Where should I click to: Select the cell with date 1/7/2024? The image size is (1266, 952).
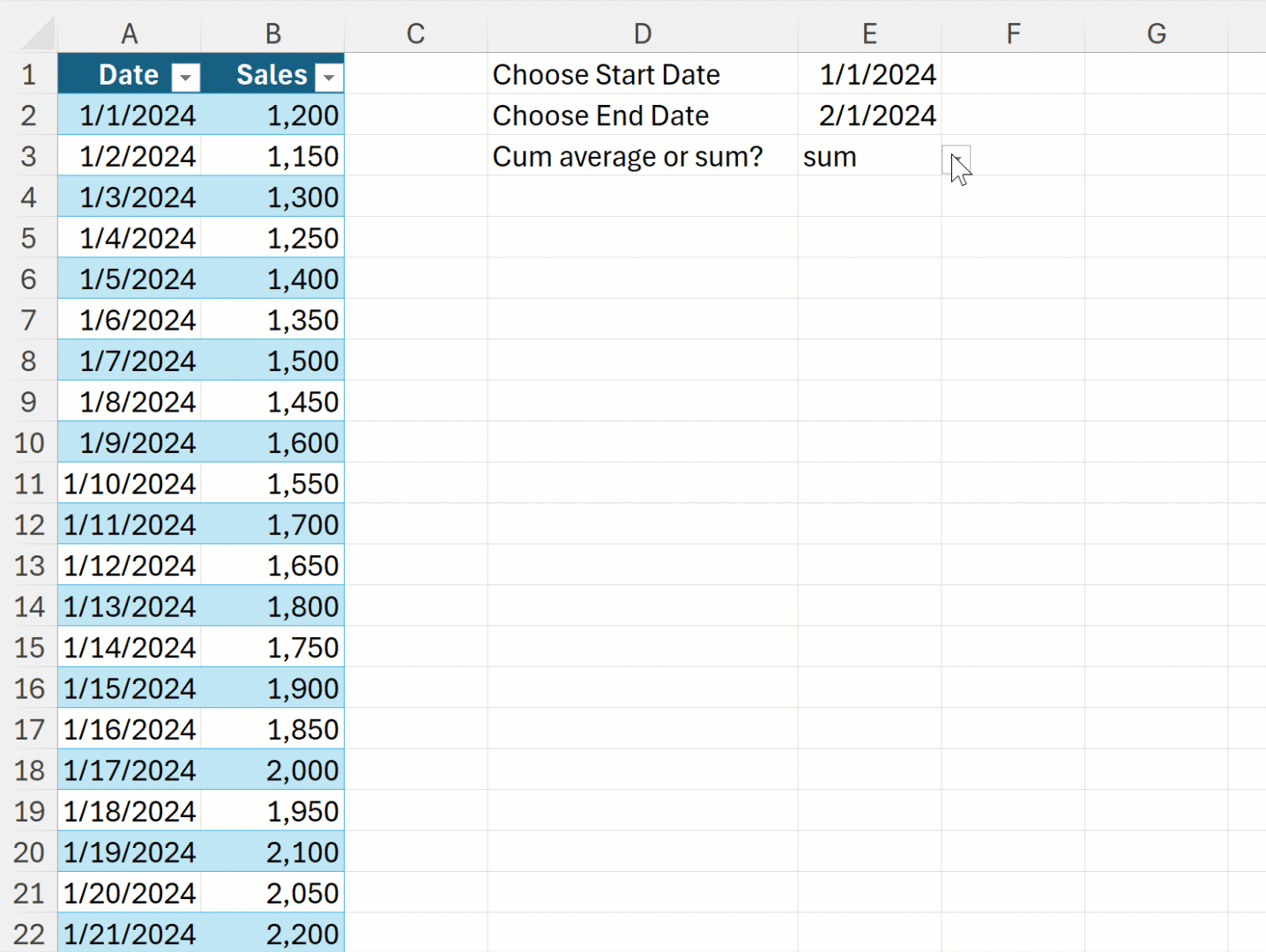coord(129,361)
